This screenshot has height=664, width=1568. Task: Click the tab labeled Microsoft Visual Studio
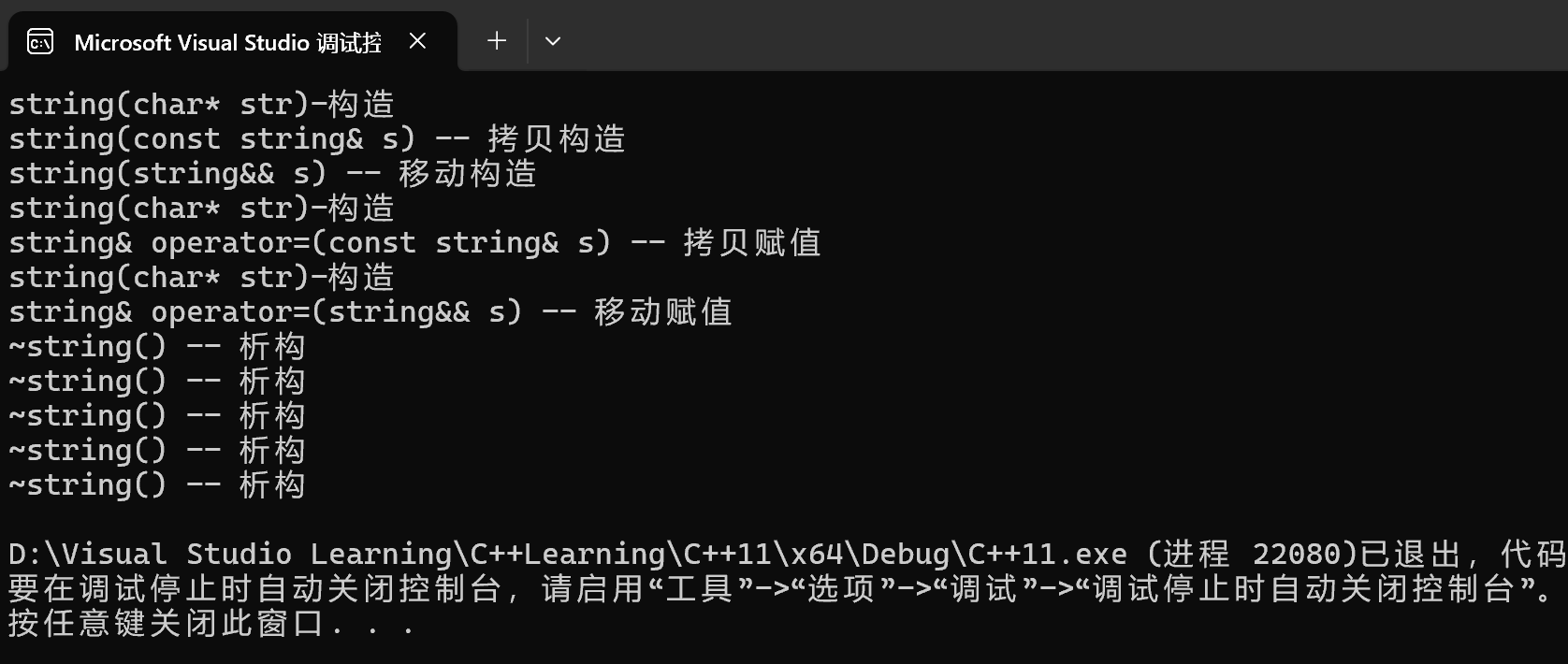point(225,41)
